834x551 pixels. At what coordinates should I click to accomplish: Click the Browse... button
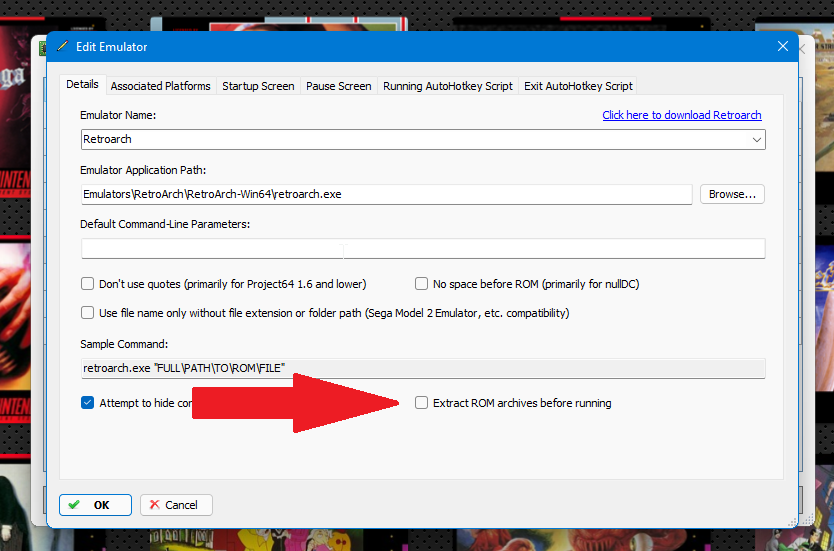click(x=732, y=194)
